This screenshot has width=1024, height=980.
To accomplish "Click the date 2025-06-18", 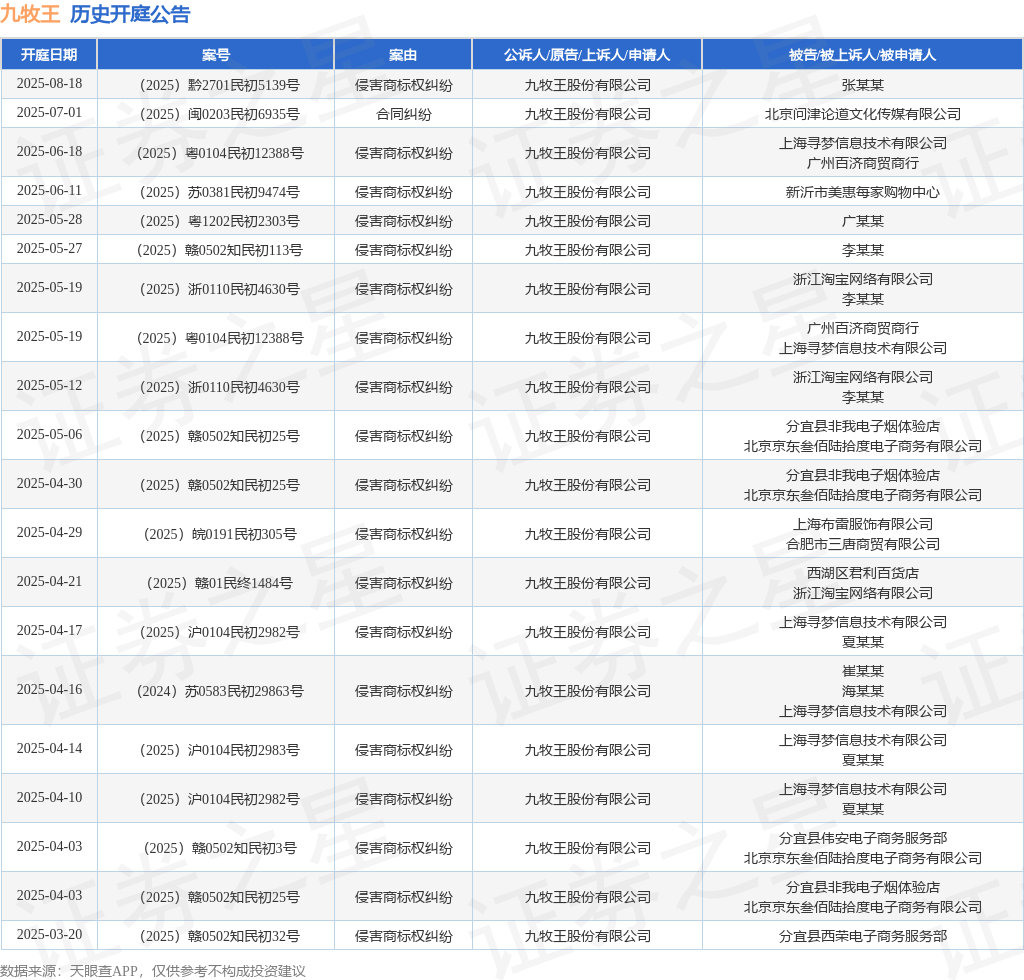I will coord(50,151).
